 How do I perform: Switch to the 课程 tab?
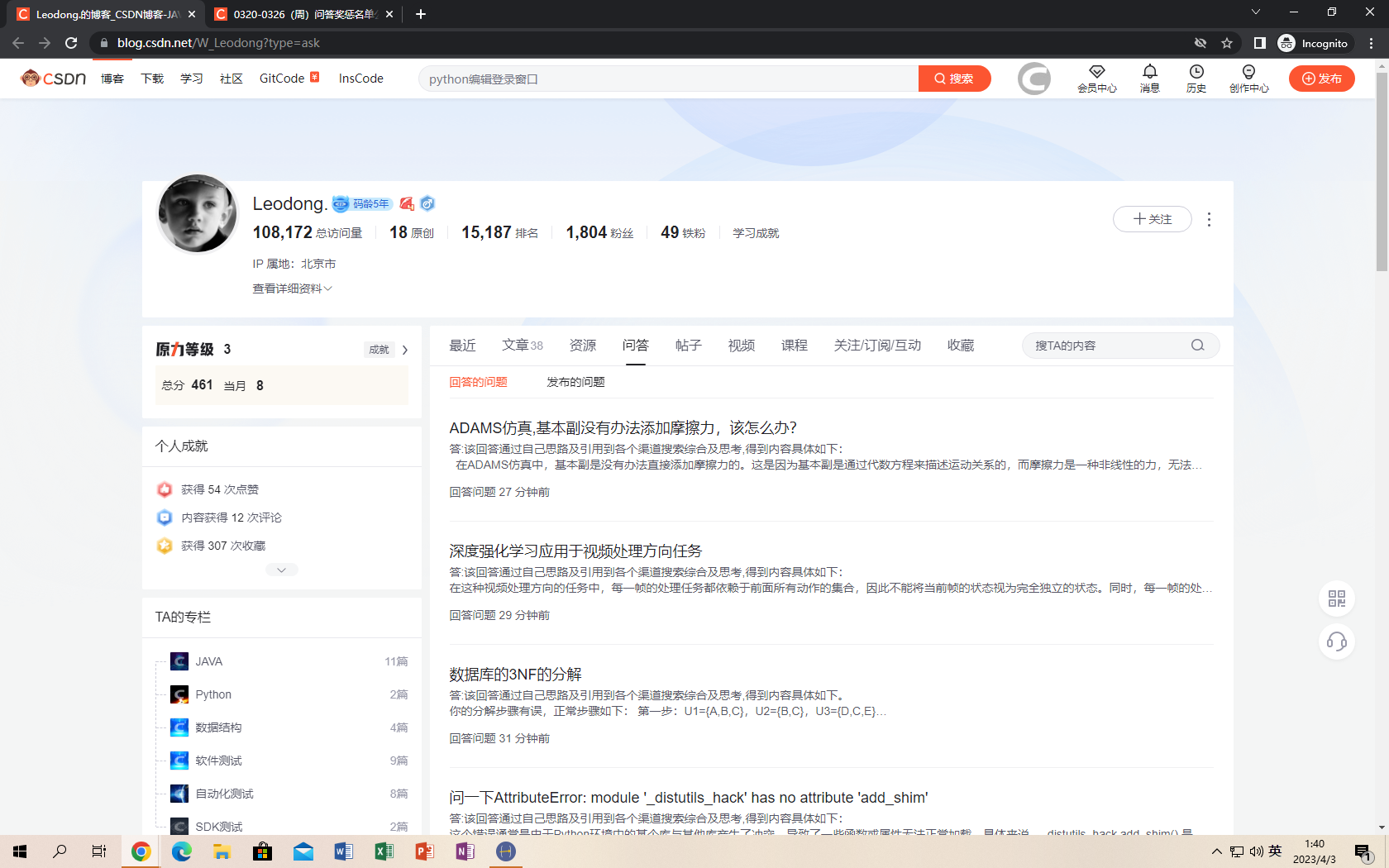(x=795, y=346)
